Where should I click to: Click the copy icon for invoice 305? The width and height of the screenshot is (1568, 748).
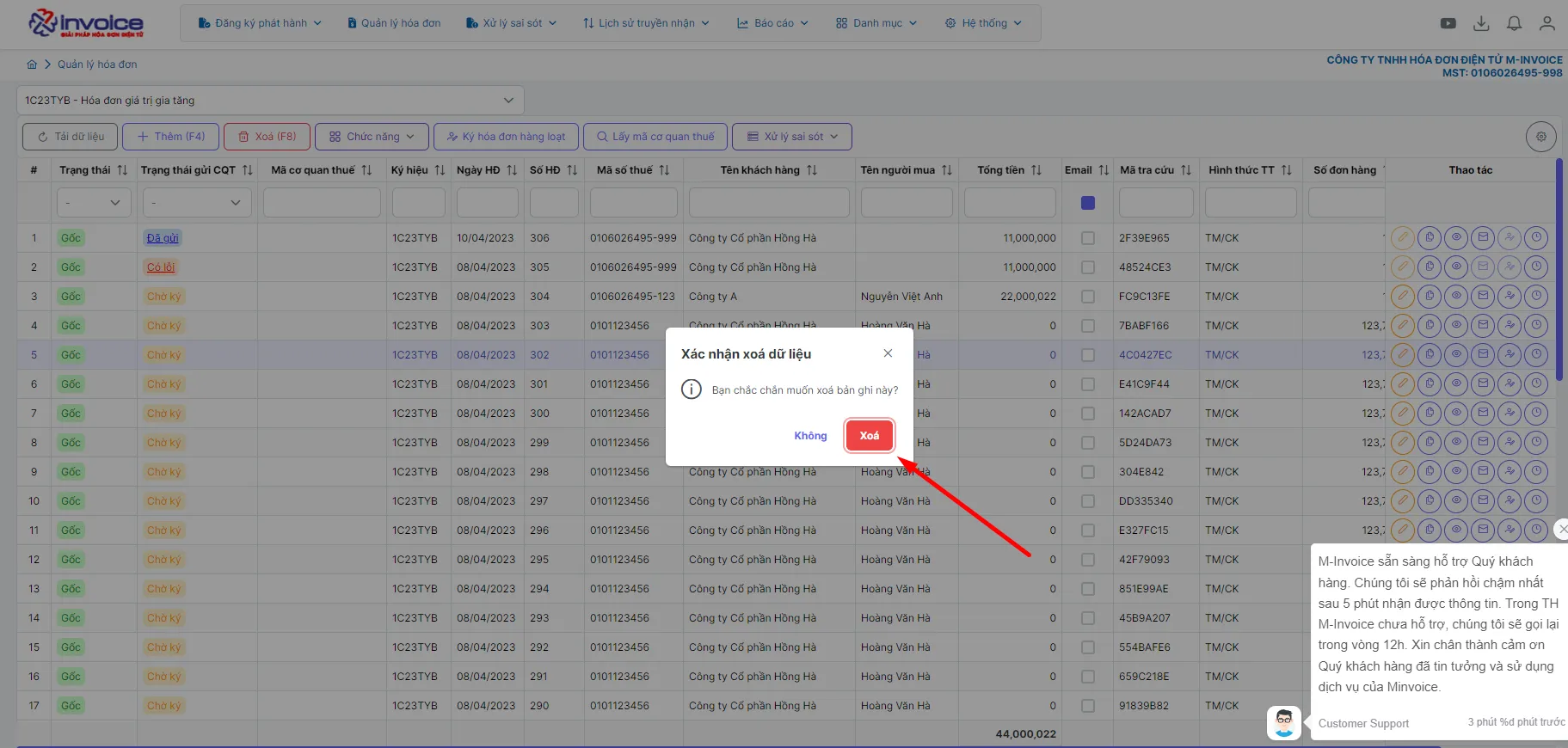click(x=1430, y=267)
